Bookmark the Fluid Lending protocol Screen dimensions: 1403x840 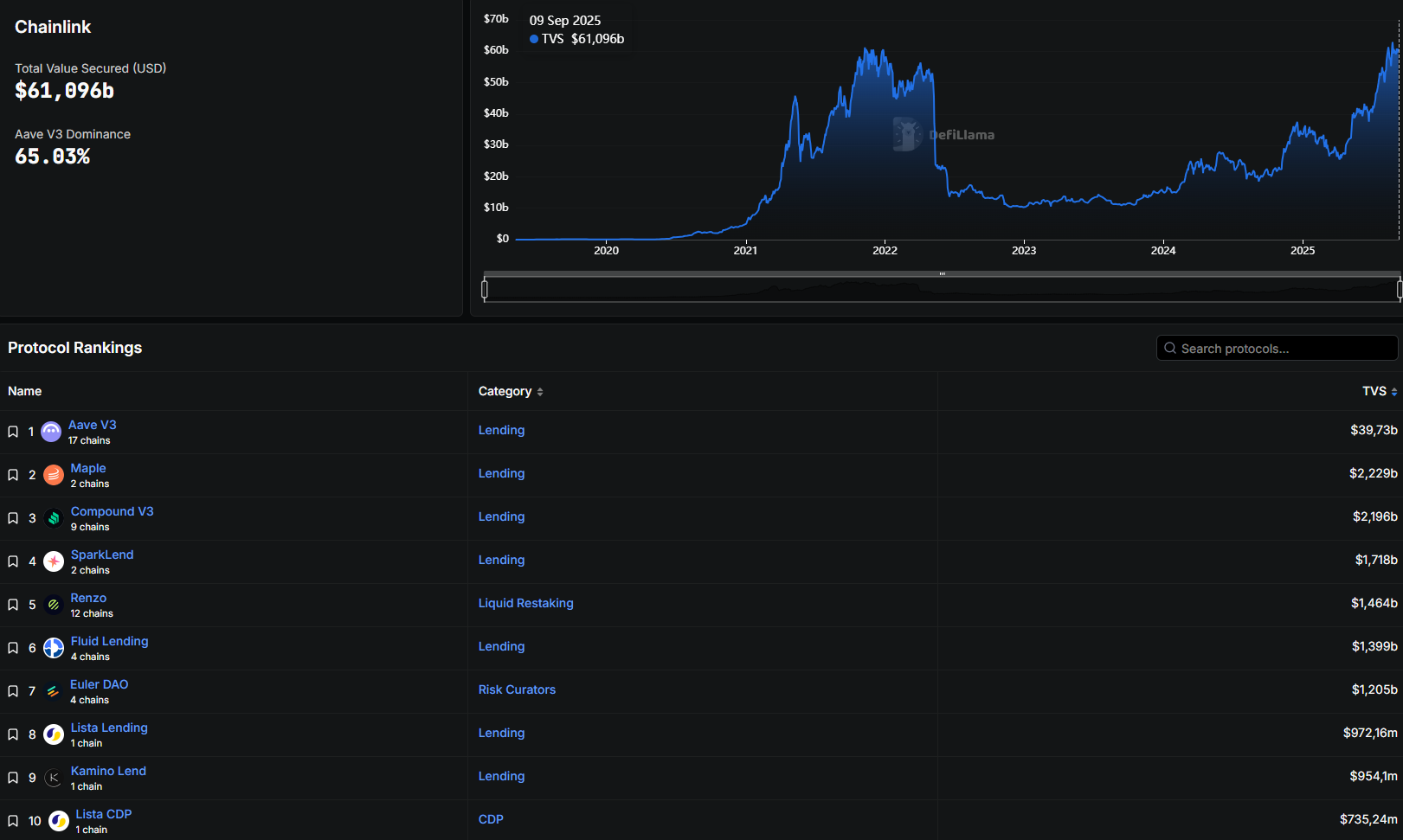click(x=13, y=648)
